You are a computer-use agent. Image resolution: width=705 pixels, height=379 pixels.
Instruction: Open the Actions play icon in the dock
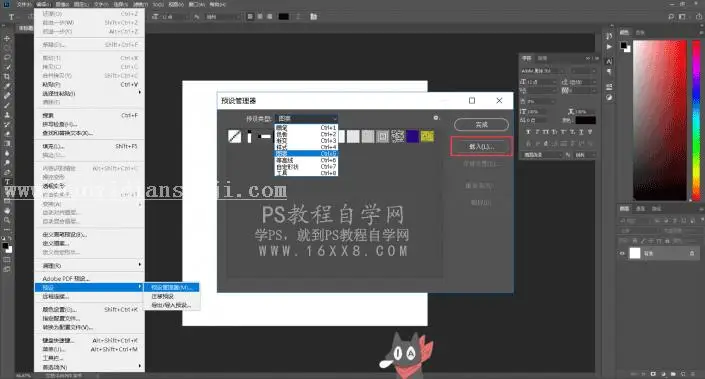coord(609,47)
